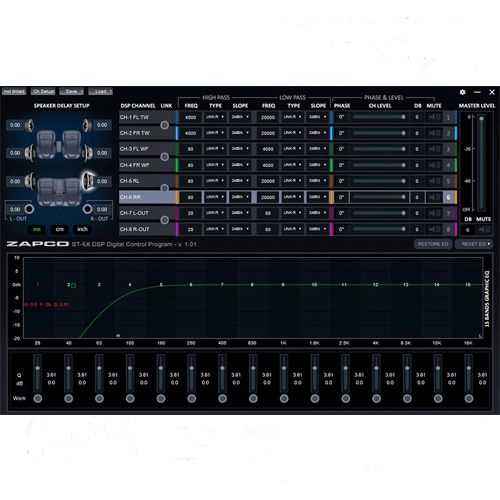Toggle link between CH-1 and CH-2
Screen dimensions: 500x500
coord(164,125)
